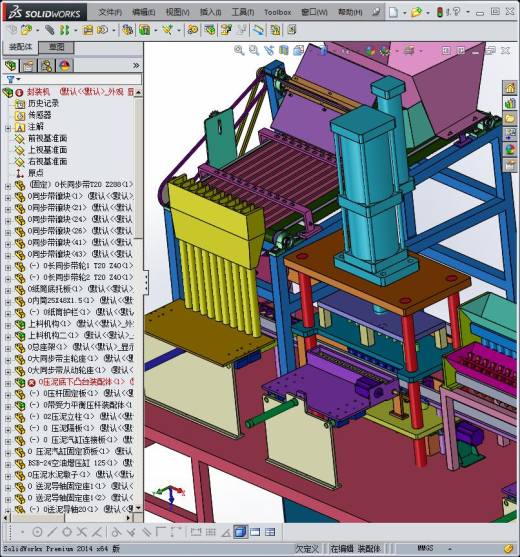Image resolution: width=520 pixels, height=557 pixels.
Task: Expand the 0压泥底下凸台装配体 tree node
Action: [x=7, y=384]
